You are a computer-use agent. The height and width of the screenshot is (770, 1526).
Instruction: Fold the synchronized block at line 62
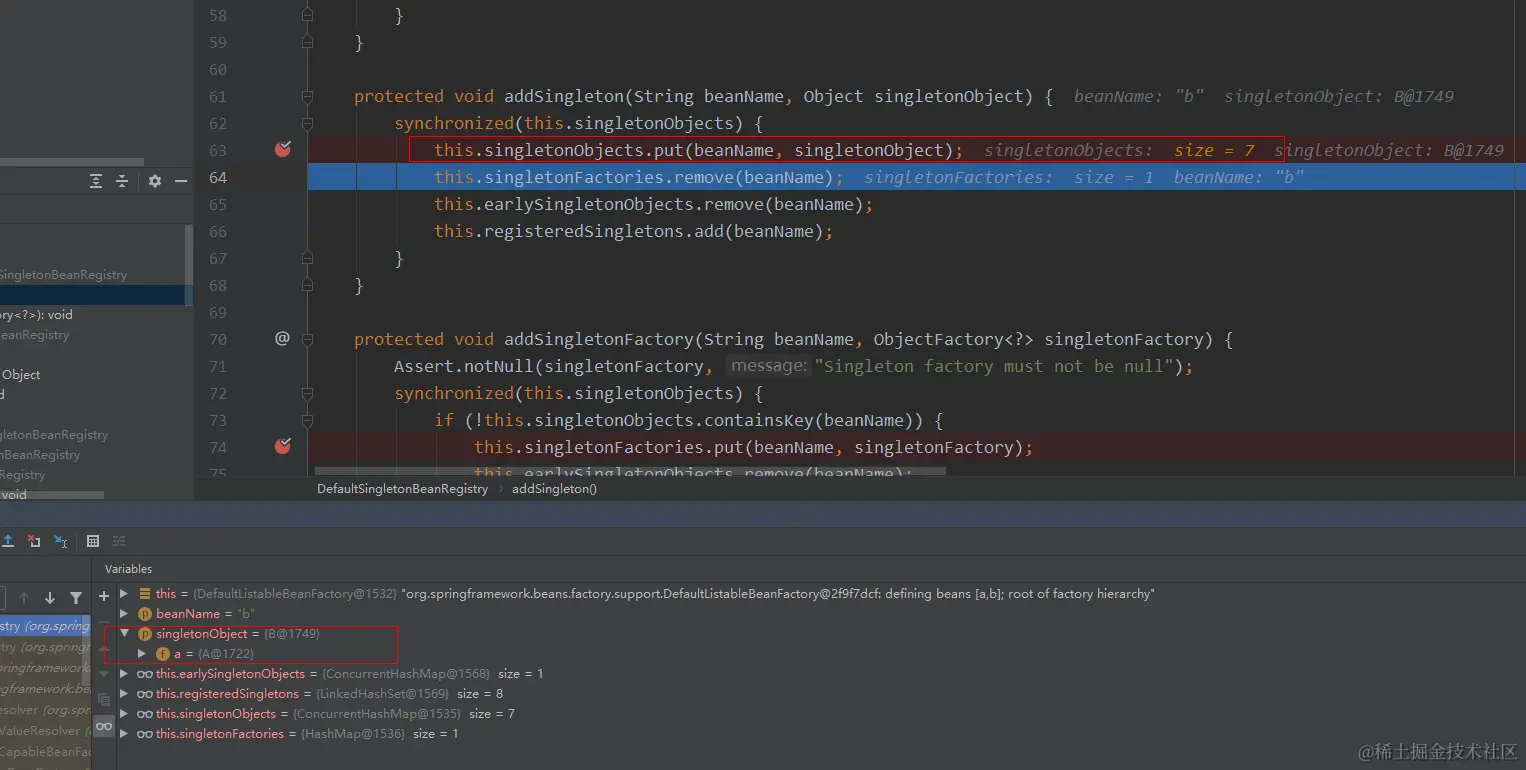point(308,124)
